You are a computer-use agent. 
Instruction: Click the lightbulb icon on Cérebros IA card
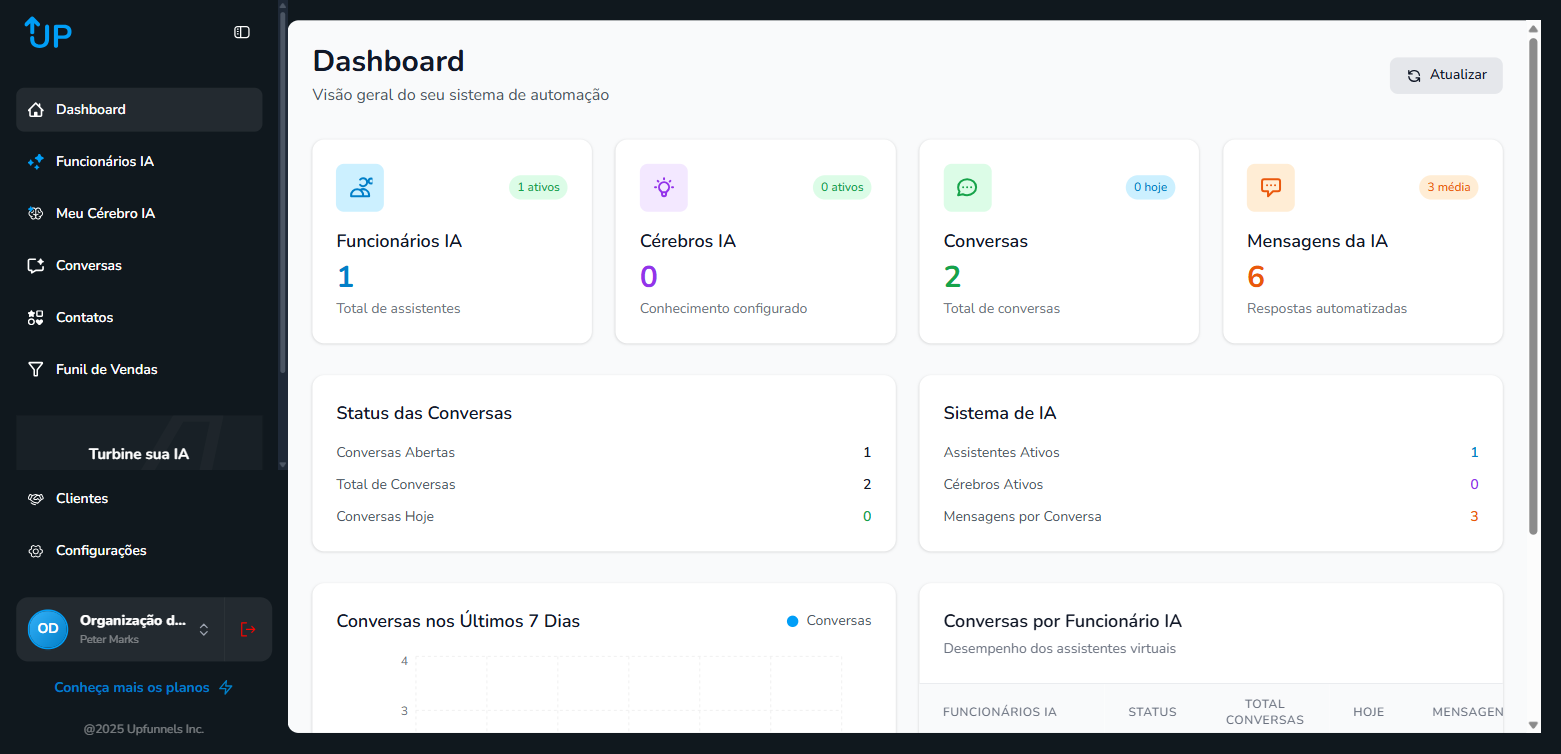click(663, 187)
